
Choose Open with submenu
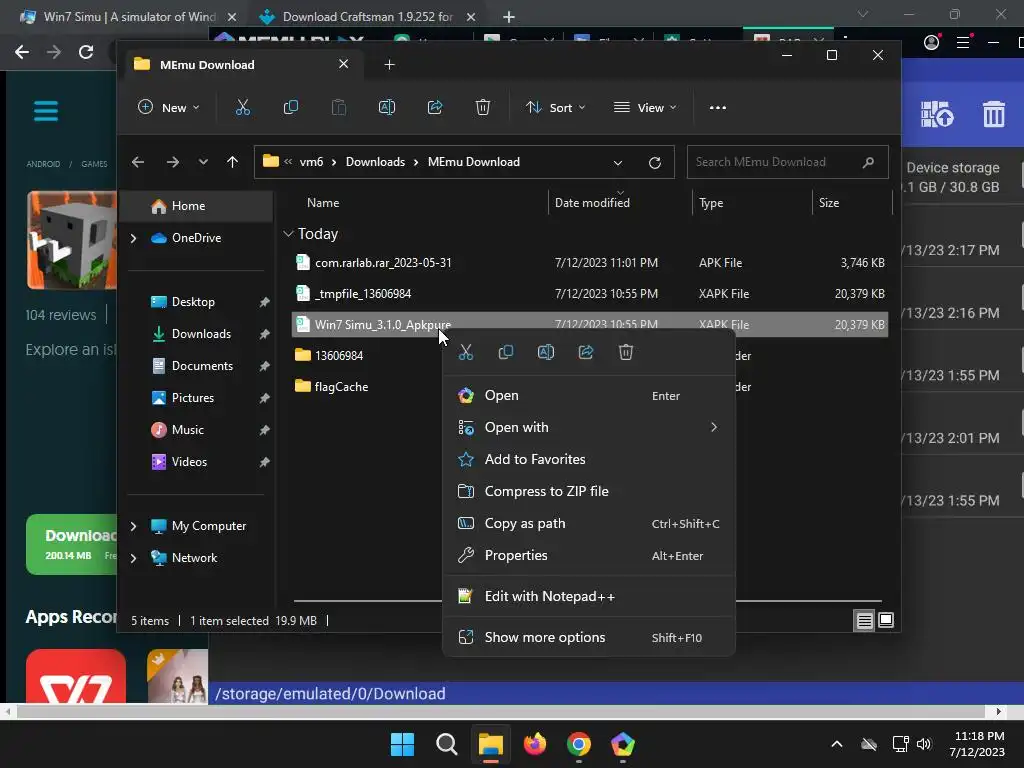tap(588, 428)
